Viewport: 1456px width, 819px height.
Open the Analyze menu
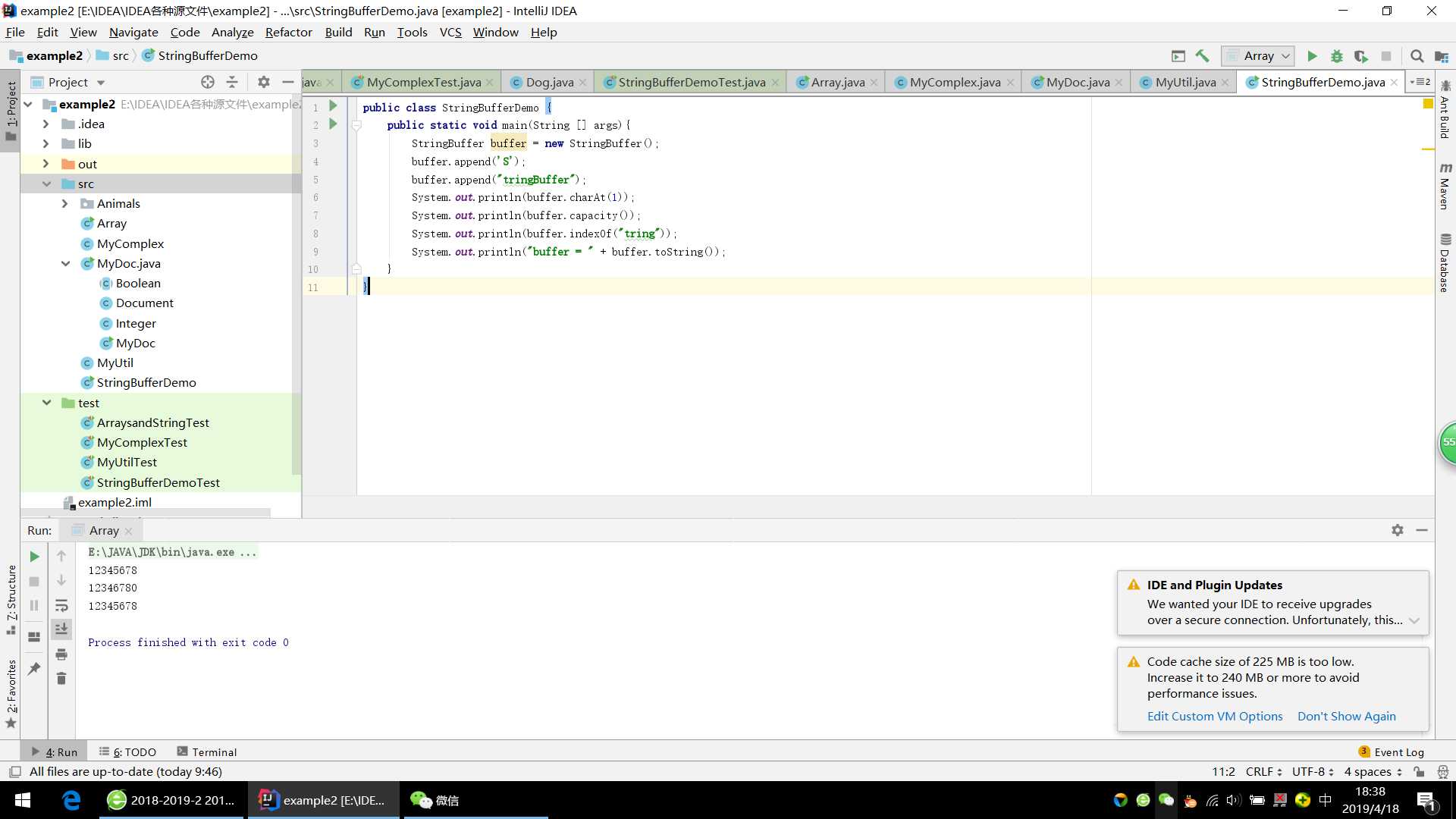[232, 32]
